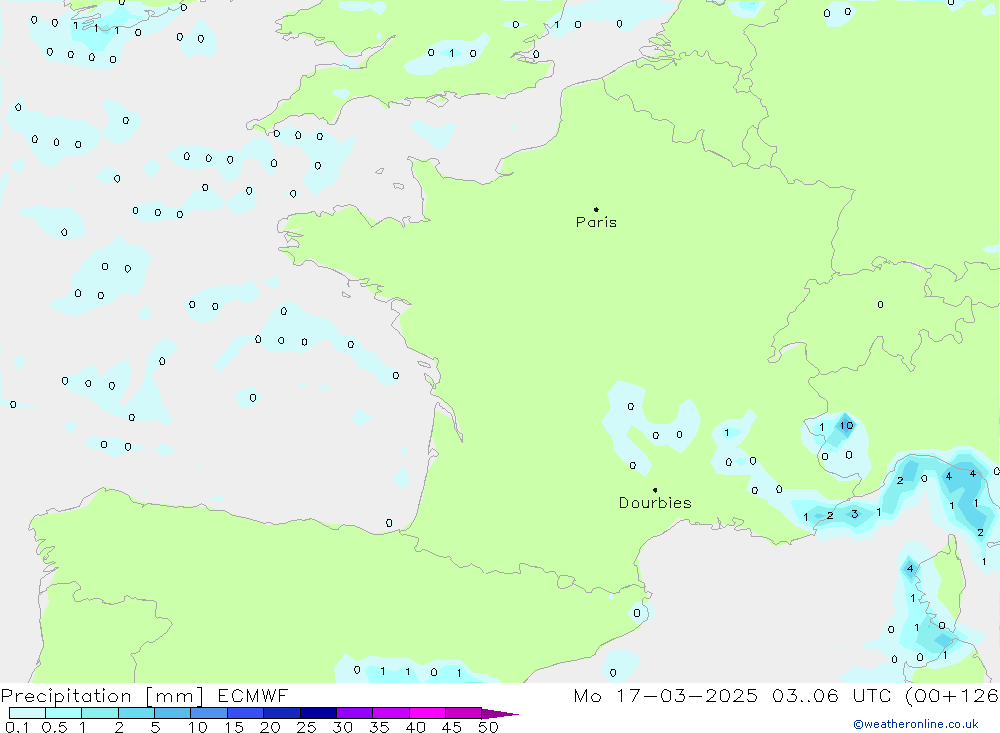Click the map value '10' near the Alps
1000x733 pixels.
(x=846, y=426)
